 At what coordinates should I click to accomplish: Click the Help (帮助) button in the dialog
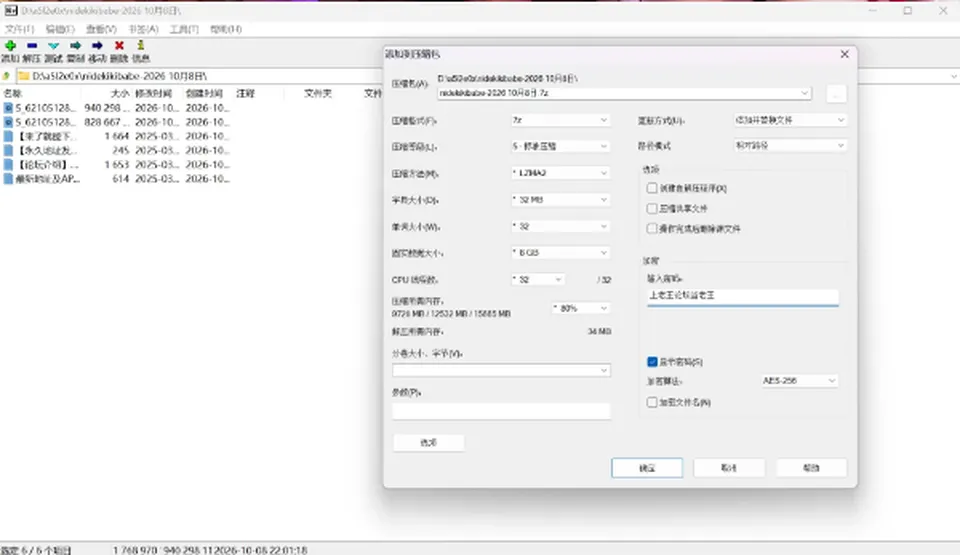pyautogui.click(x=811, y=468)
